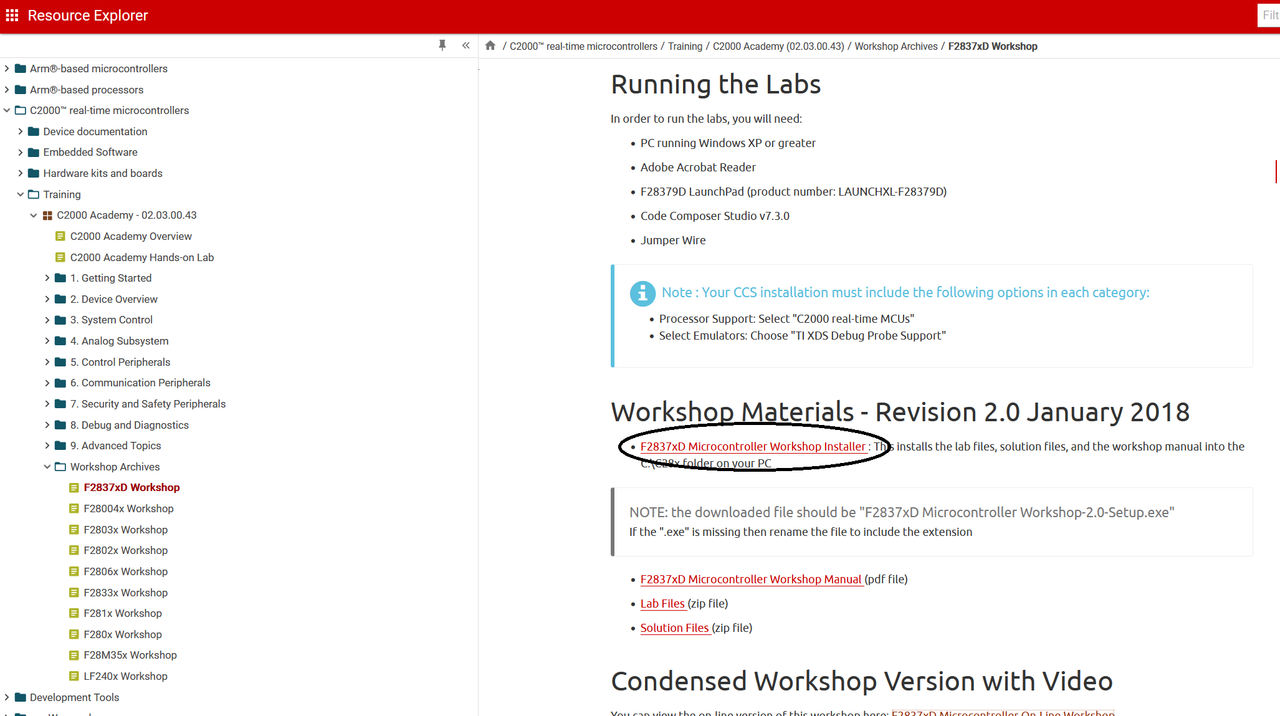
Task: Select F2837xD Workshop in tree
Action: [132, 488]
